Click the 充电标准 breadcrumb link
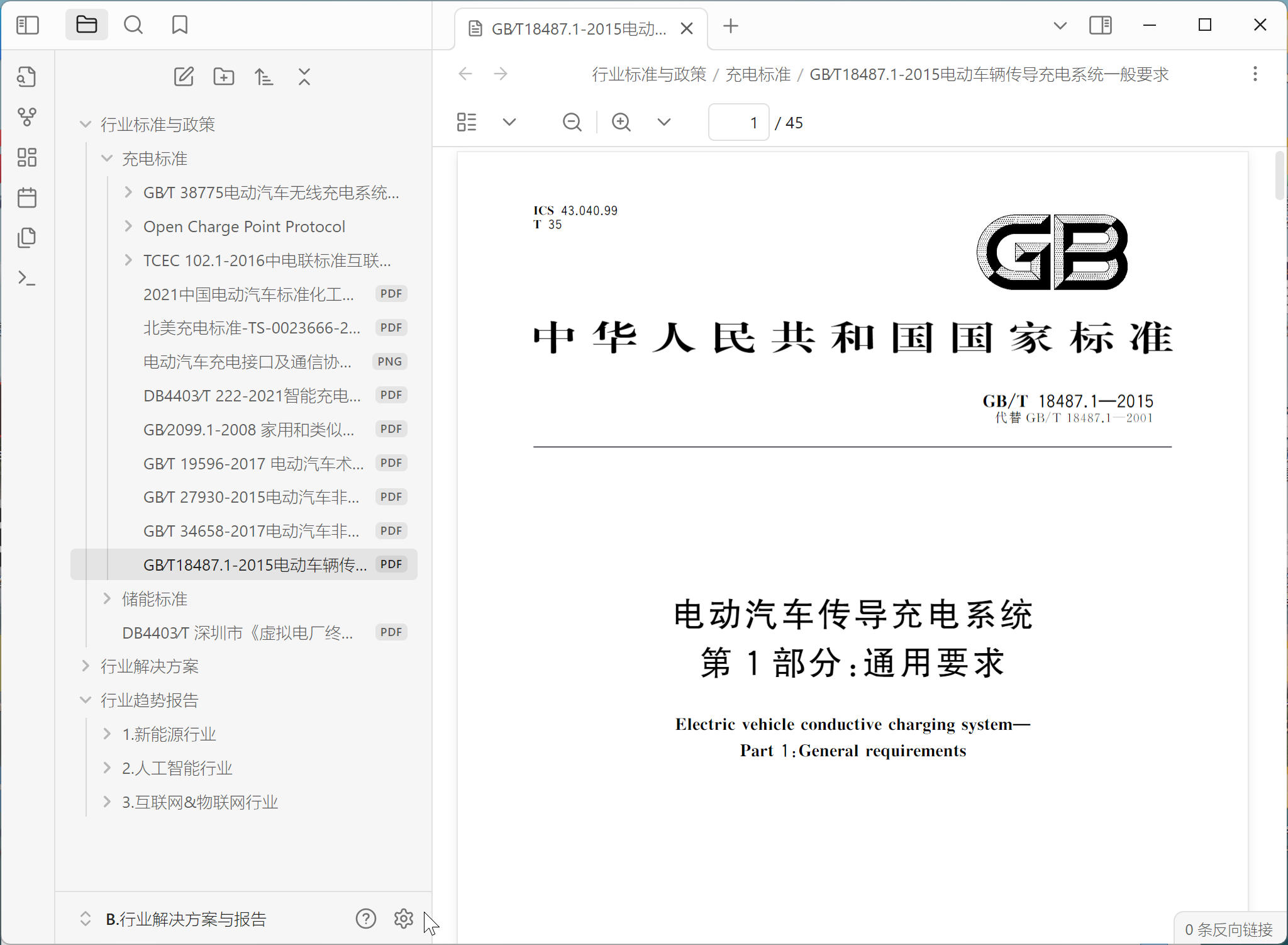 [x=758, y=74]
